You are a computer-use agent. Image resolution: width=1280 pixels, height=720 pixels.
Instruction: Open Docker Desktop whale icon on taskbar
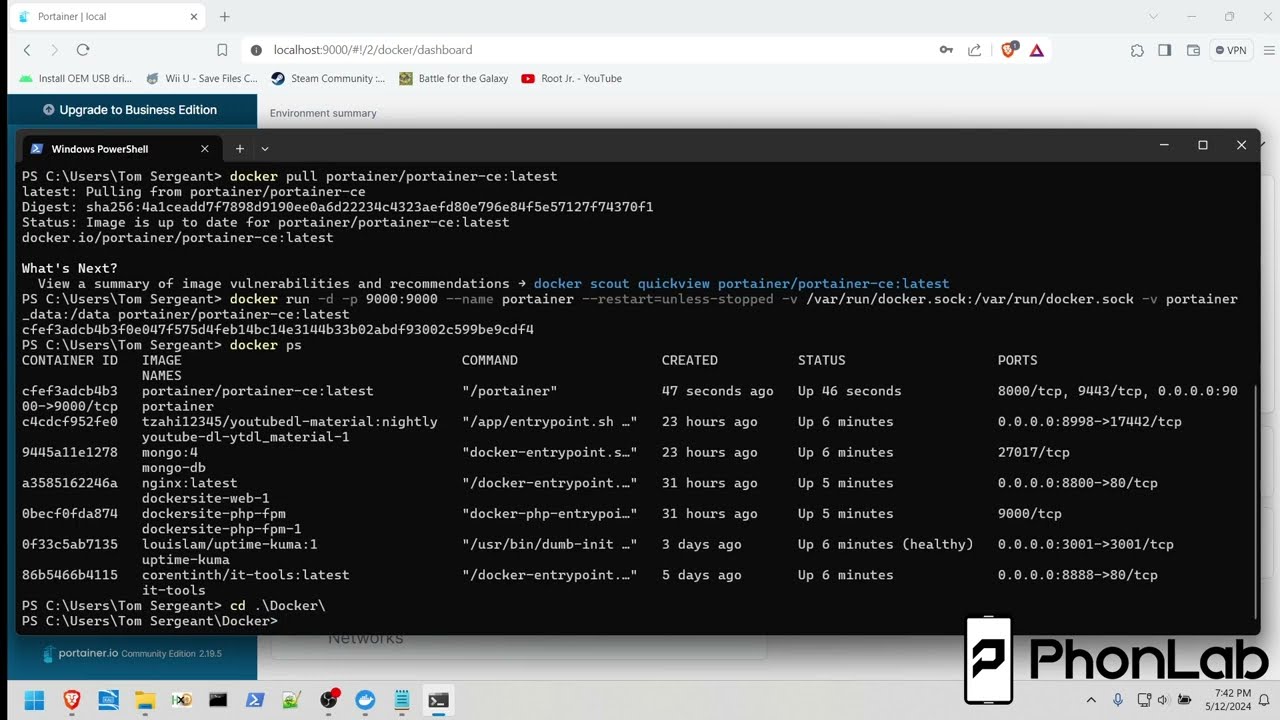click(365, 700)
